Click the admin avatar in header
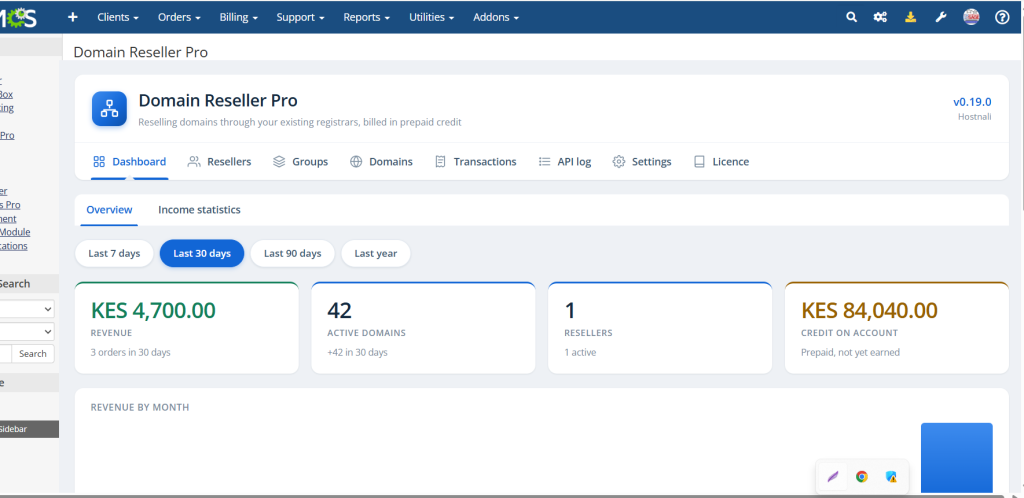Screen dimensions: 1024x498 point(971,18)
